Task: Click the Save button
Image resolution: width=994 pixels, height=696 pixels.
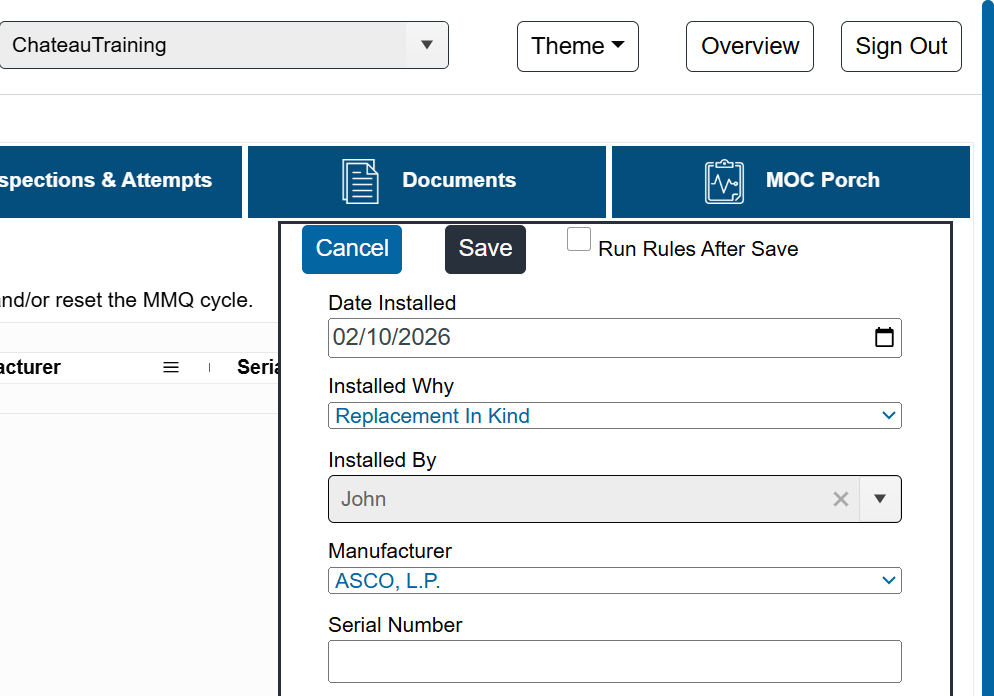Action: pyautogui.click(x=486, y=249)
